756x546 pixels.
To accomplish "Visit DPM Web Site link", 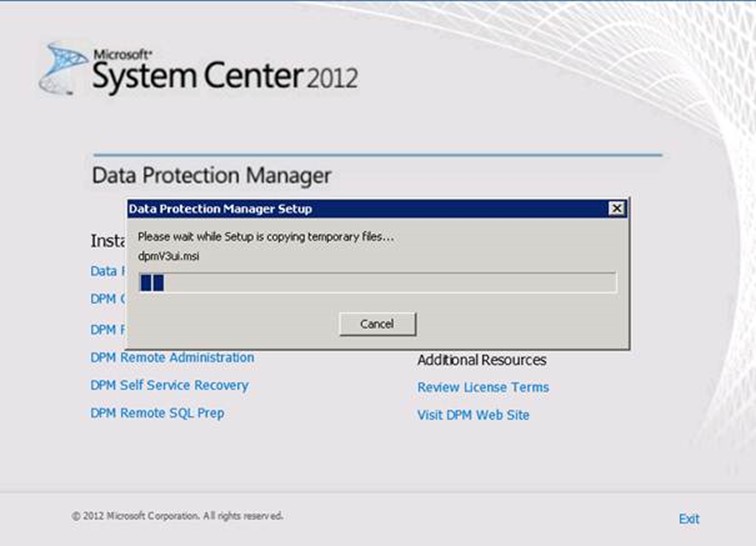I will click(x=473, y=415).
